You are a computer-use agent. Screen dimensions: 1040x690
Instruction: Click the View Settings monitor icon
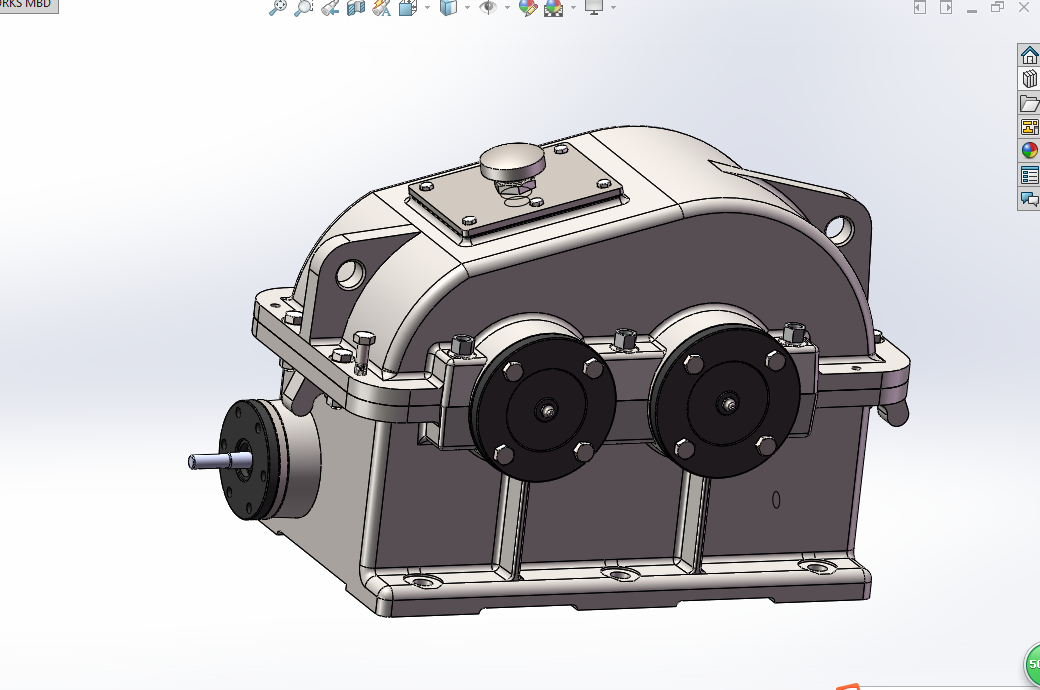(x=593, y=7)
